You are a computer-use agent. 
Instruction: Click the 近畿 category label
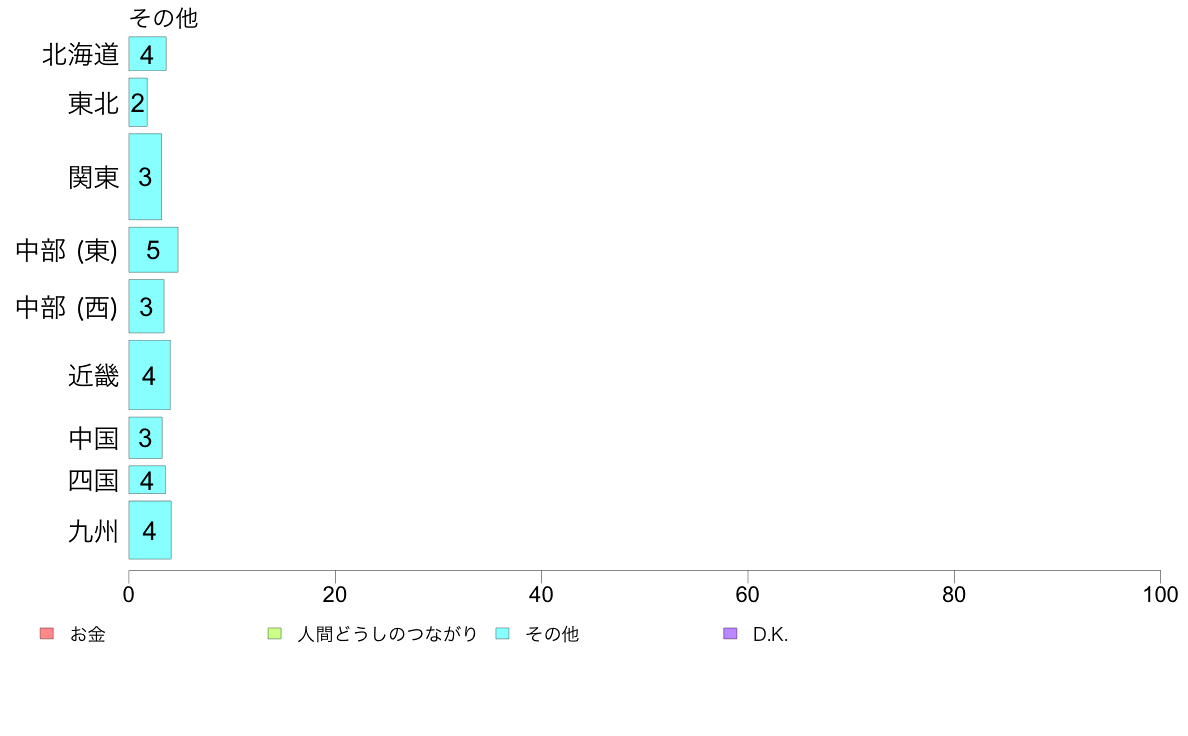[x=93, y=375]
